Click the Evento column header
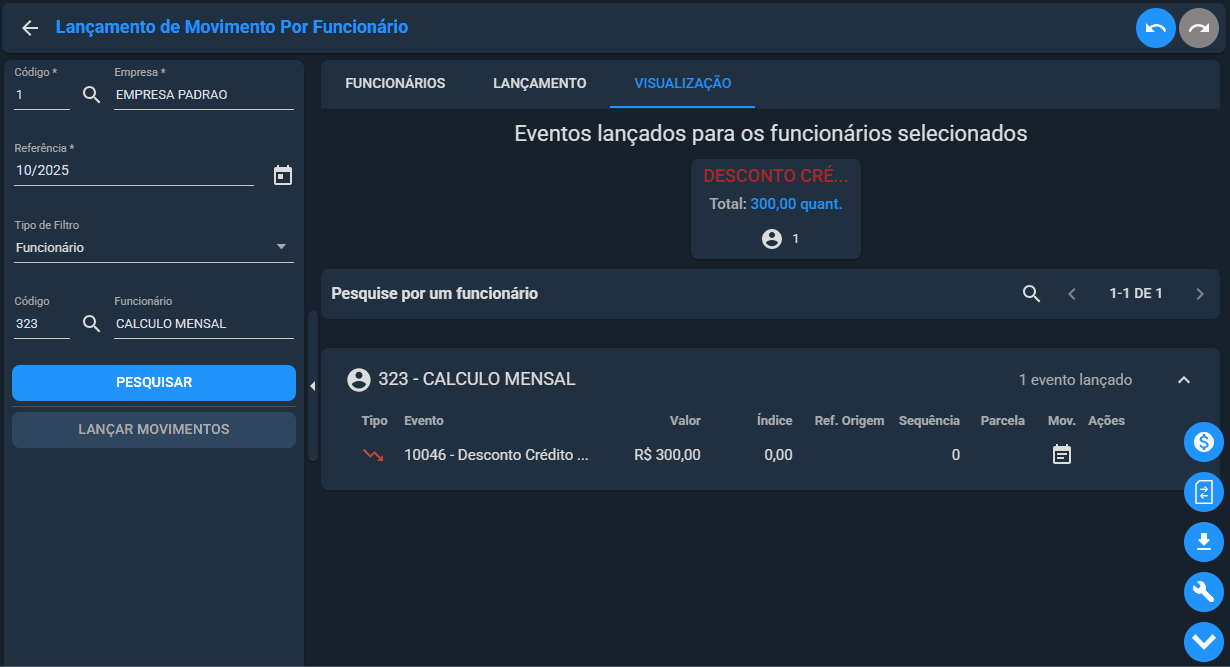The image size is (1230, 667). (x=424, y=421)
